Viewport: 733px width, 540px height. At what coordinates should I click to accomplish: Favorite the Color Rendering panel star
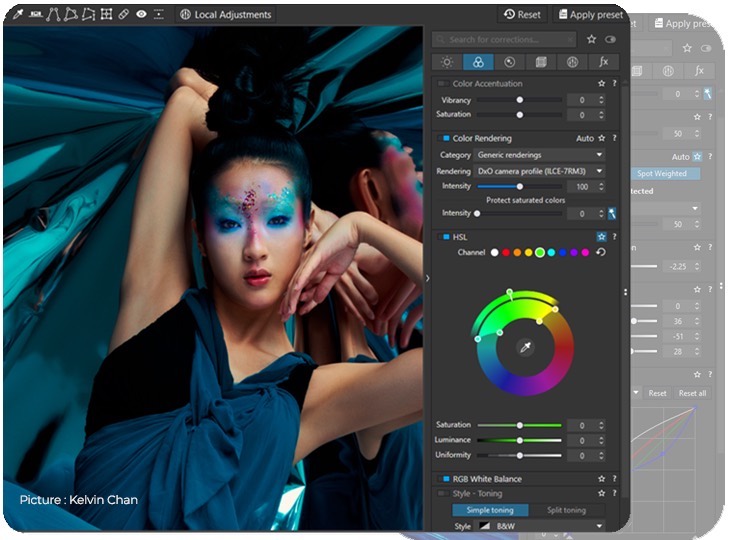click(602, 138)
